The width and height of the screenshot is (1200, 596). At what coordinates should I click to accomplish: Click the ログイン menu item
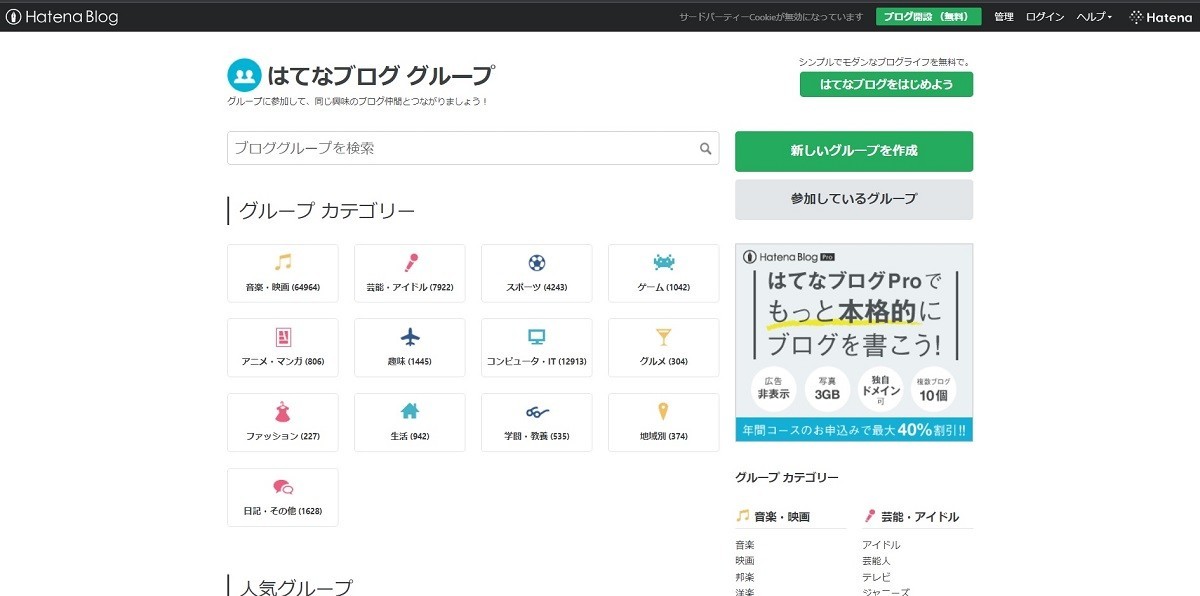click(1044, 16)
